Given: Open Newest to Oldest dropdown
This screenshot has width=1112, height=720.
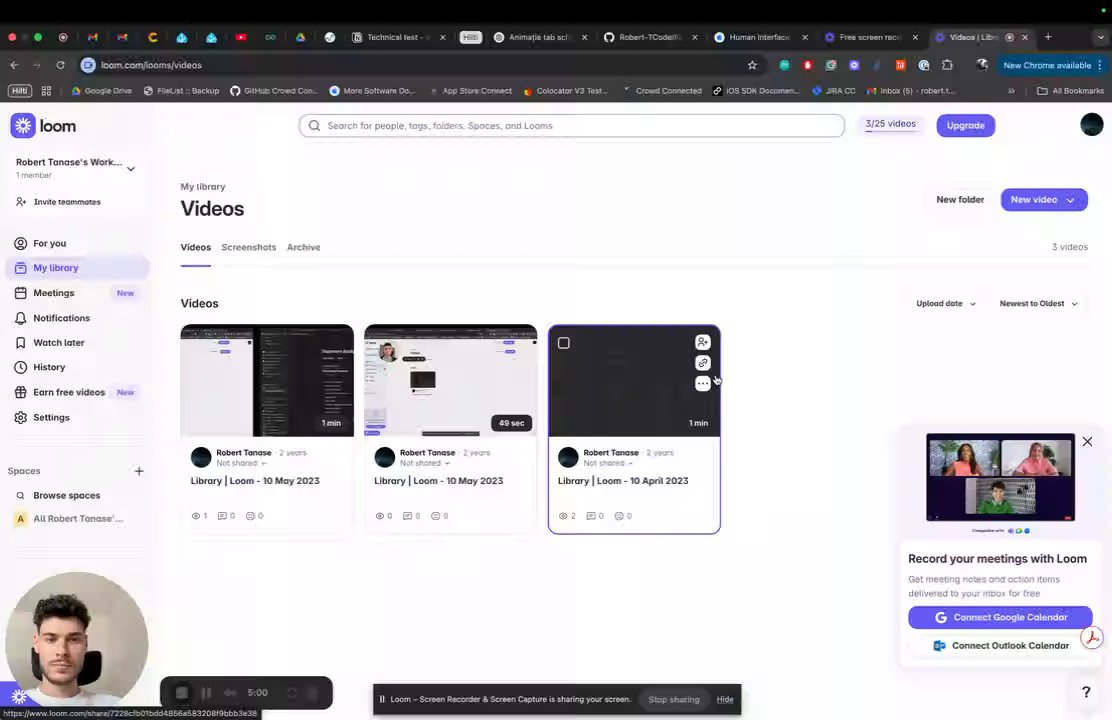Looking at the screenshot, I should click(x=1038, y=304).
